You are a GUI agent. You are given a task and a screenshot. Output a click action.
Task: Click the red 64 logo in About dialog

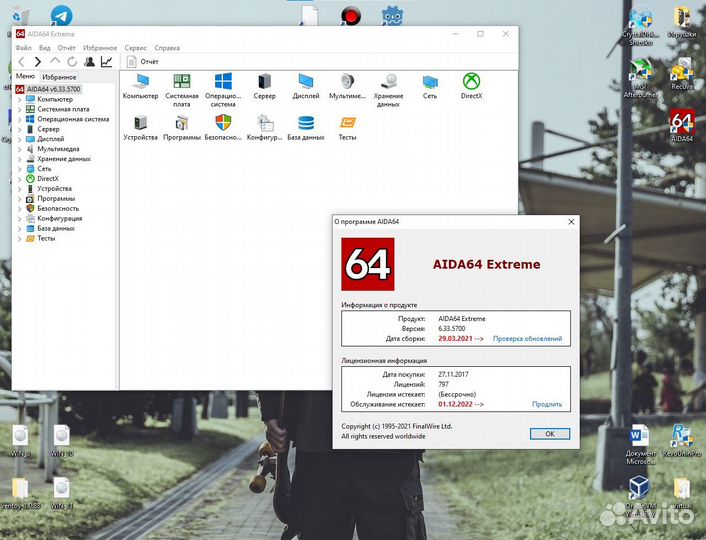coord(367,264)
